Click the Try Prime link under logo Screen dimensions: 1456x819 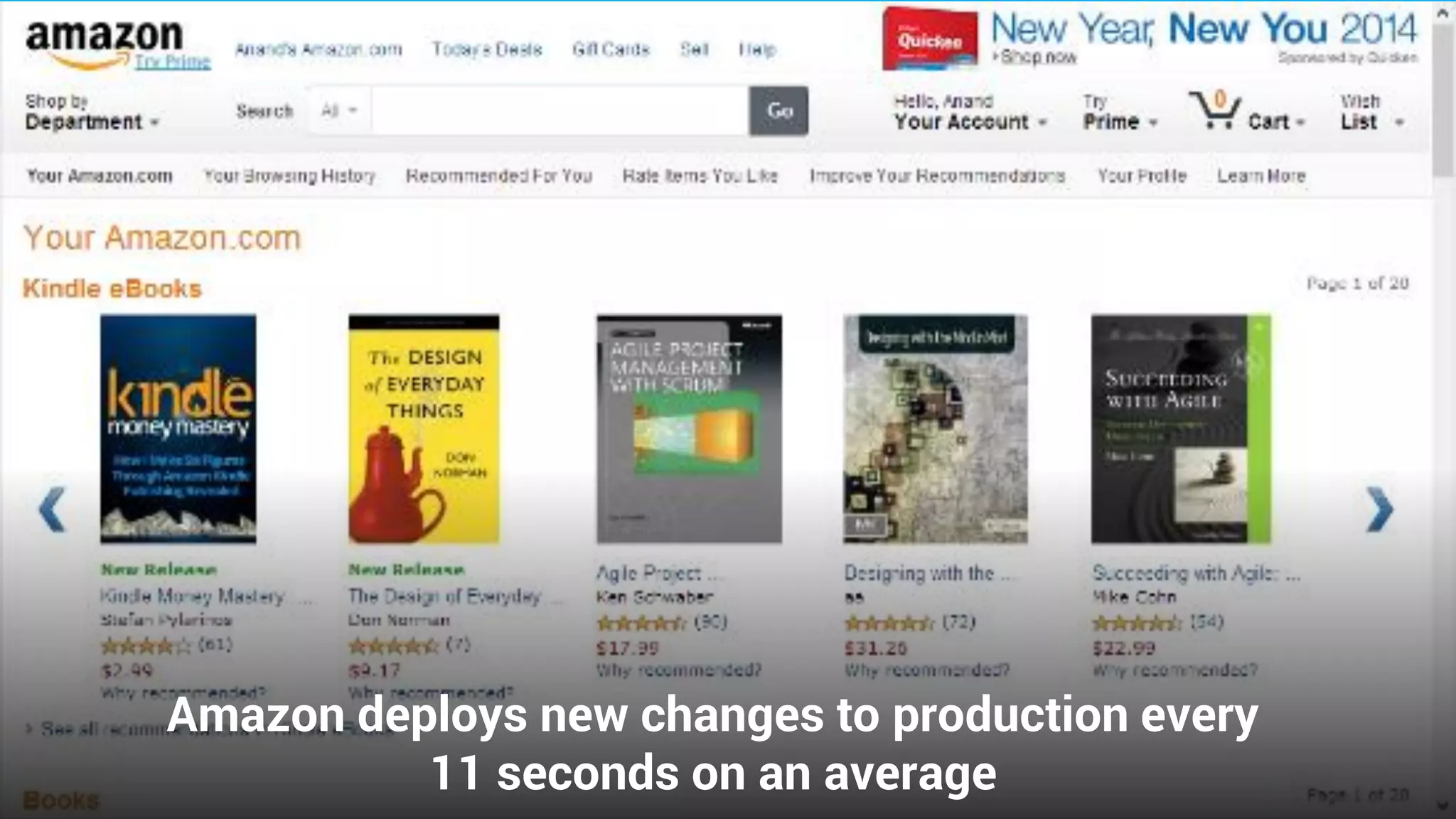[x=173, y=62]
